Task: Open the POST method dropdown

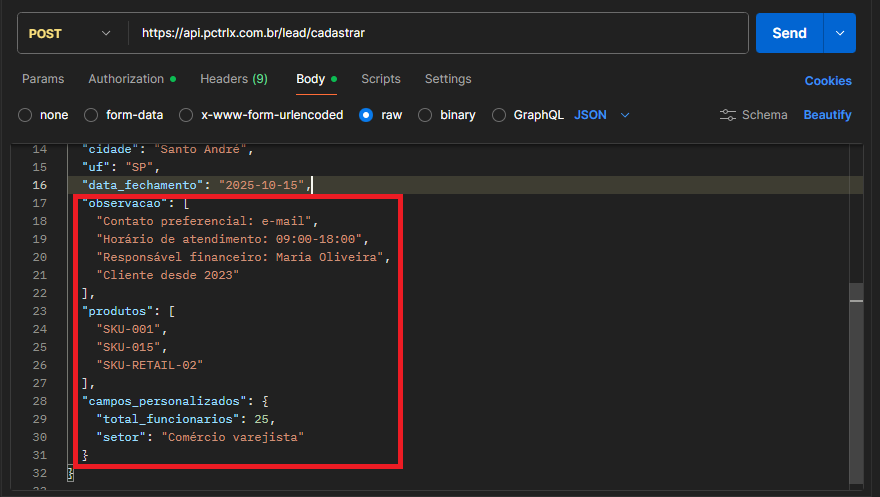Action: (x=70, y=33)
